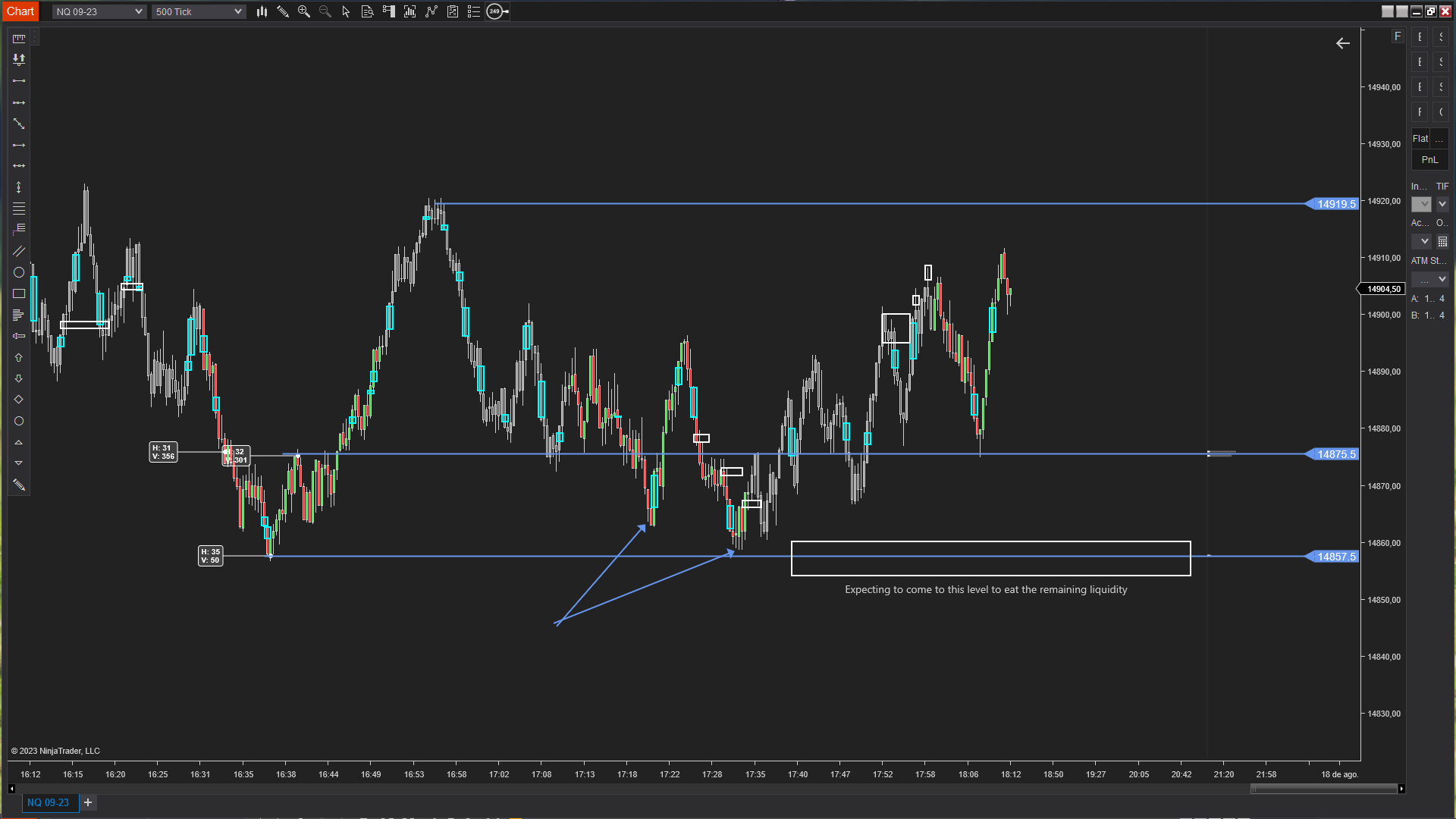Image resolution: width=1456 pixels, height=819 pixels.
Task: Click the '18 de ago.' date label
Action: [x=1340, y=774]
